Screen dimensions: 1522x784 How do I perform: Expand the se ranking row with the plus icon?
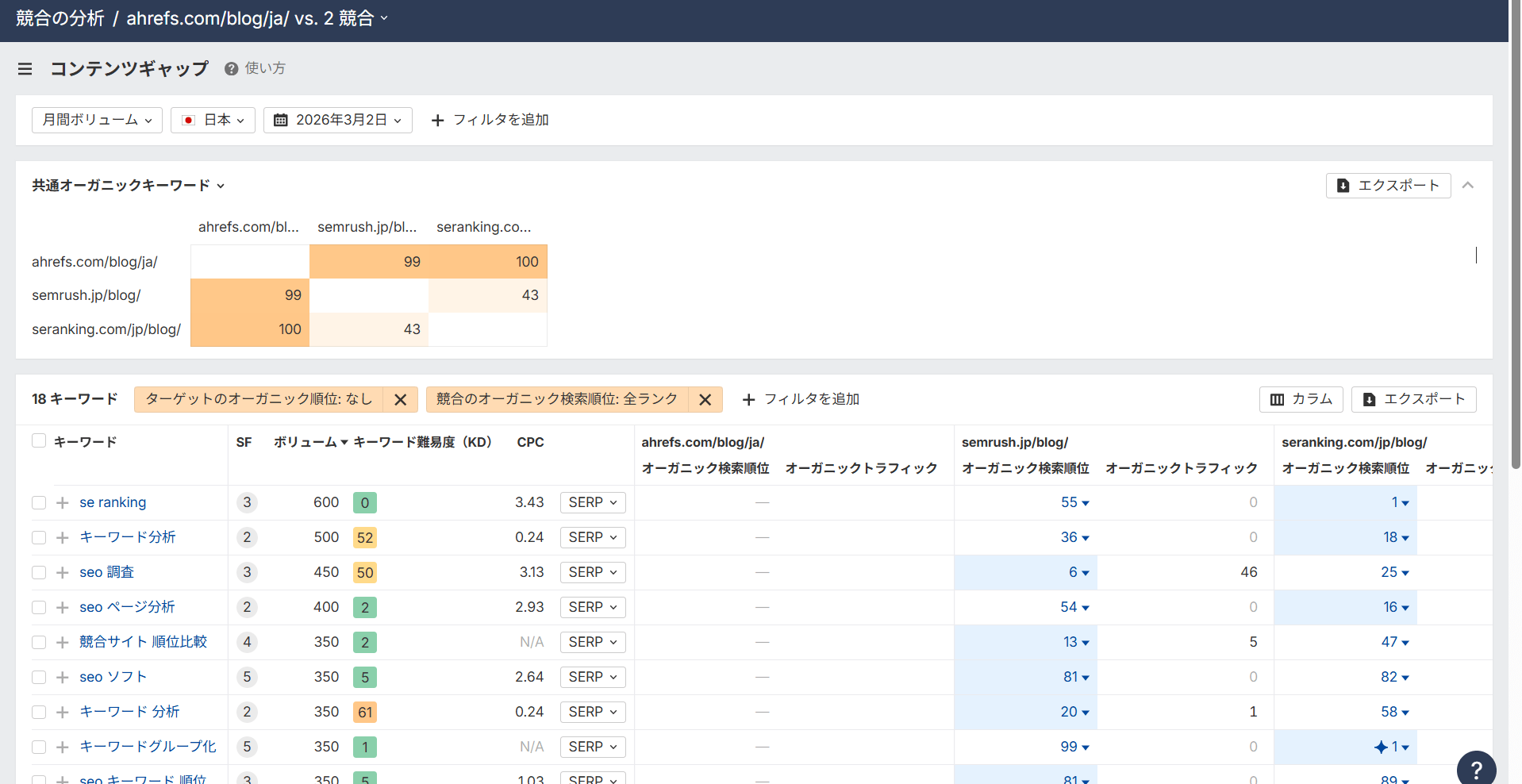click(62, 502)
